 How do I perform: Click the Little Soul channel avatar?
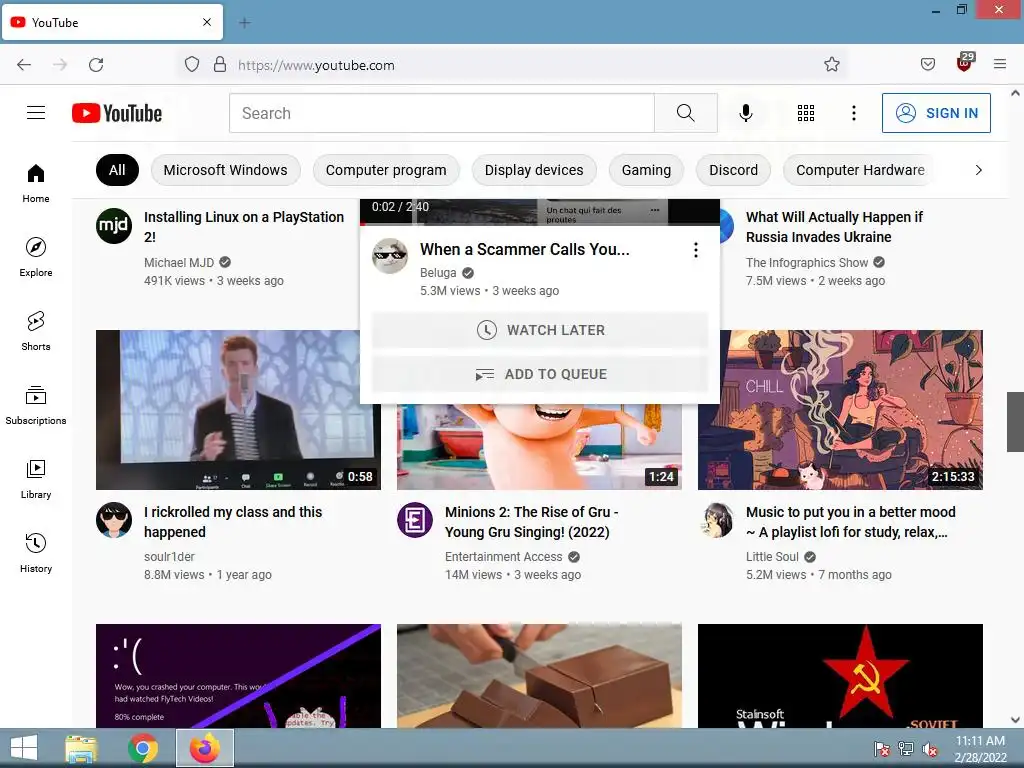tap(716, 520)
